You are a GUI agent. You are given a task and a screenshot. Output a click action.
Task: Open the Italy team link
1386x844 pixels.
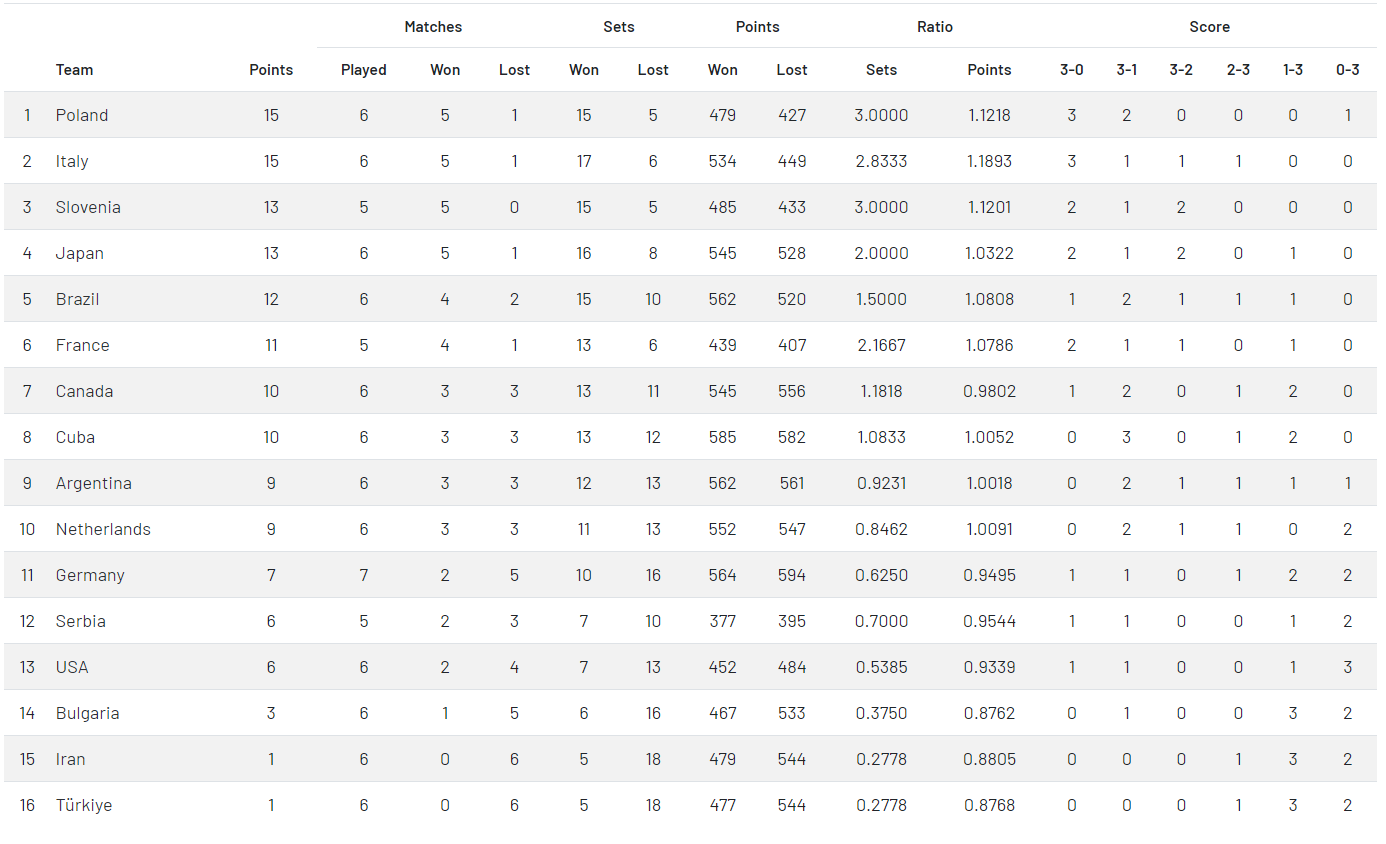click(72, 161)
